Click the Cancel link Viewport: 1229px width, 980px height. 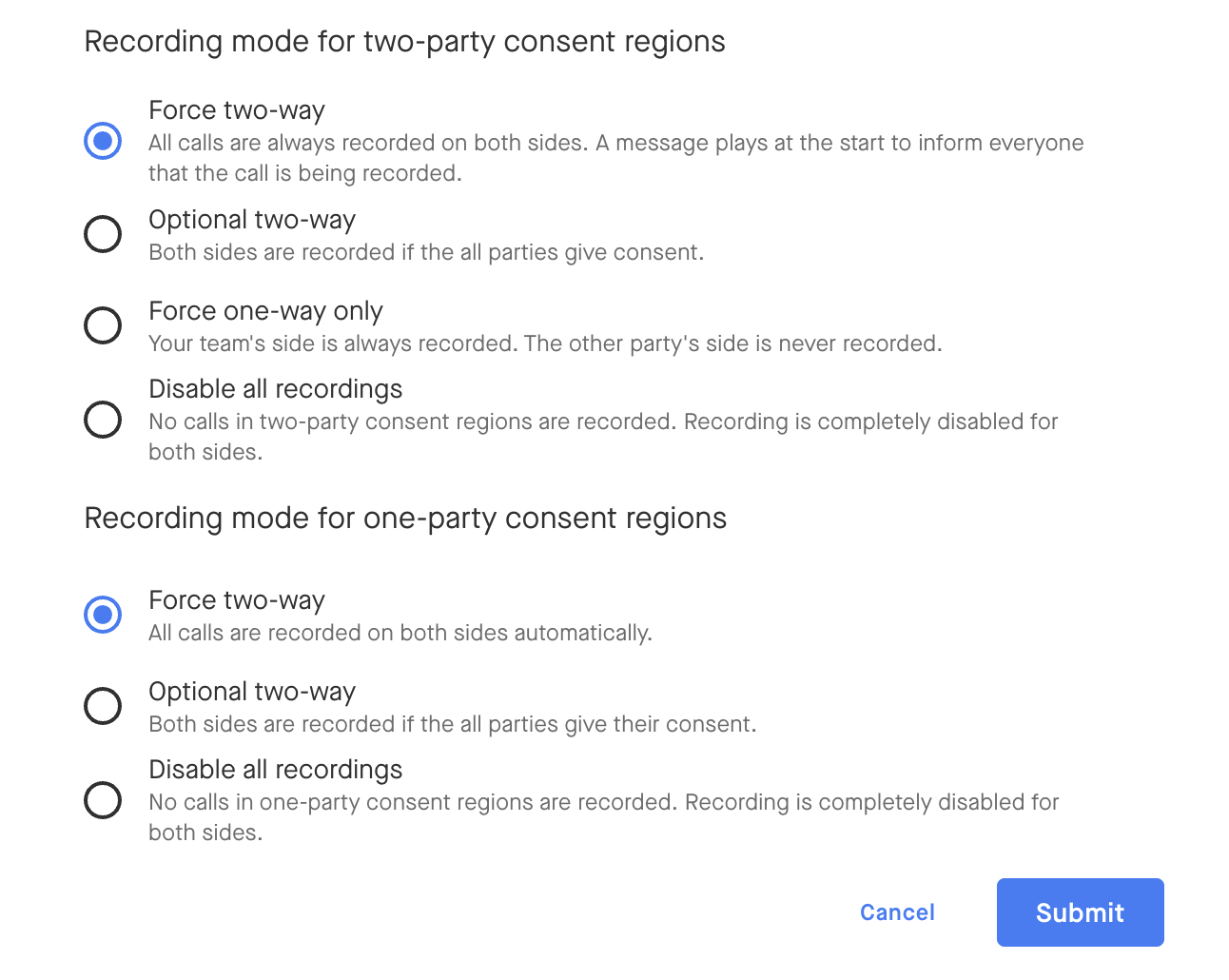[897, 912]
